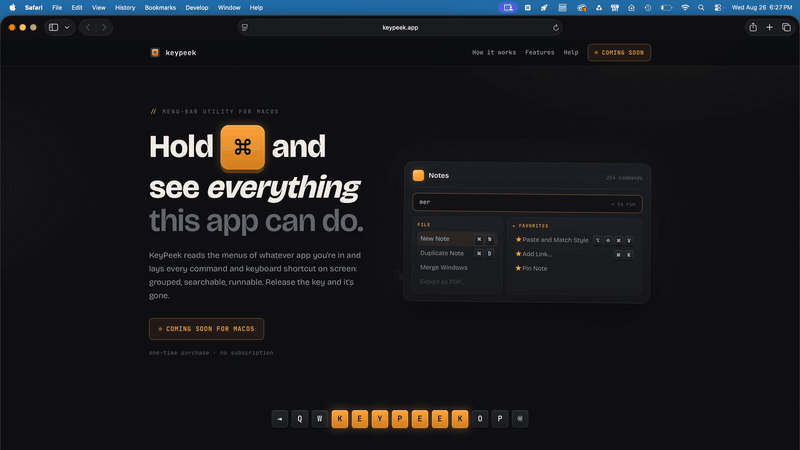This screenshot has height=450, width=800.
Task: Select the Duplicate Note command
Action: click(457, 253)
